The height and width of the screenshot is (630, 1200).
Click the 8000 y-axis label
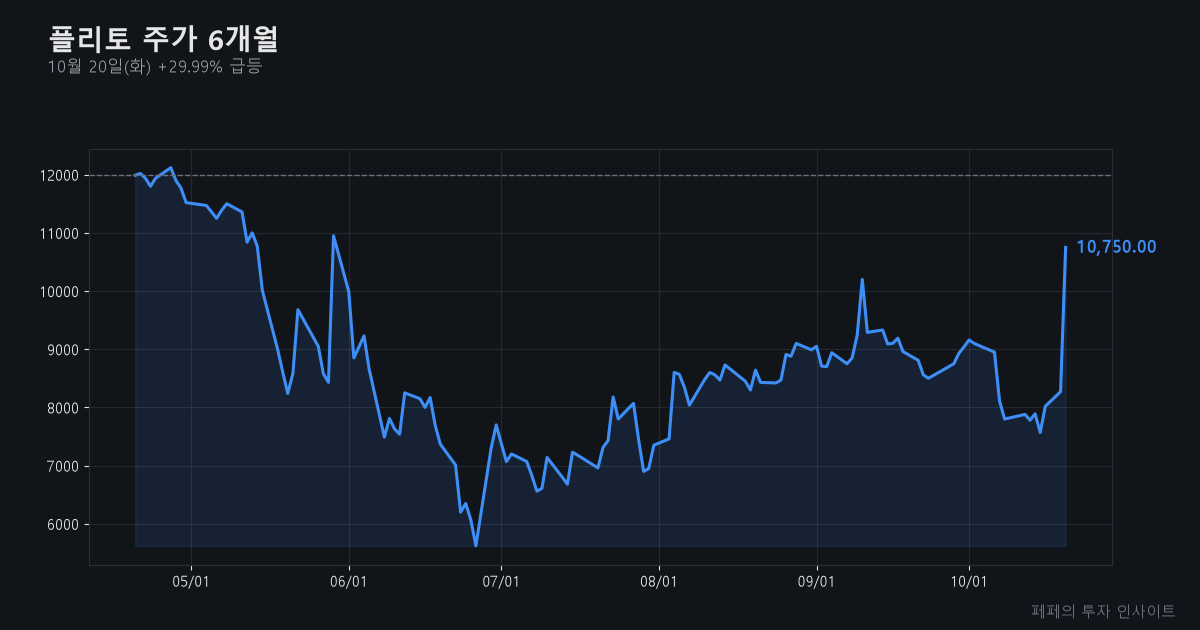62,408
